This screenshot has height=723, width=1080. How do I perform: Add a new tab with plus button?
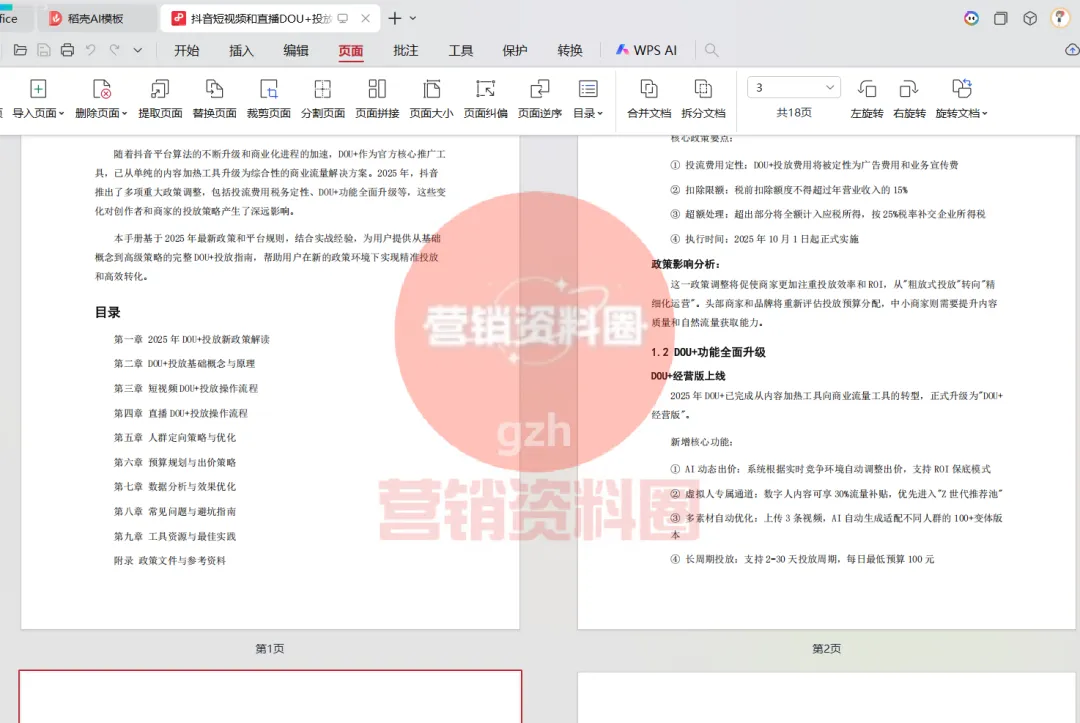(395, 19)
